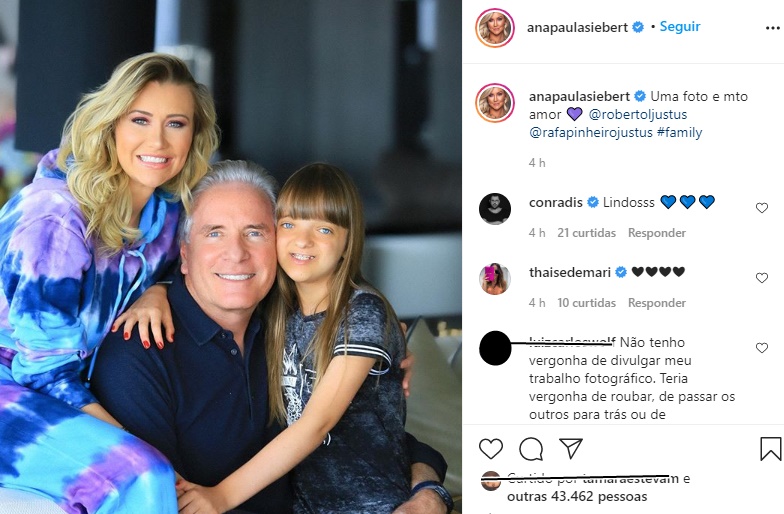View the 21 curtidas on conradis comment
The image size is (784, 514).
(586, 233)
